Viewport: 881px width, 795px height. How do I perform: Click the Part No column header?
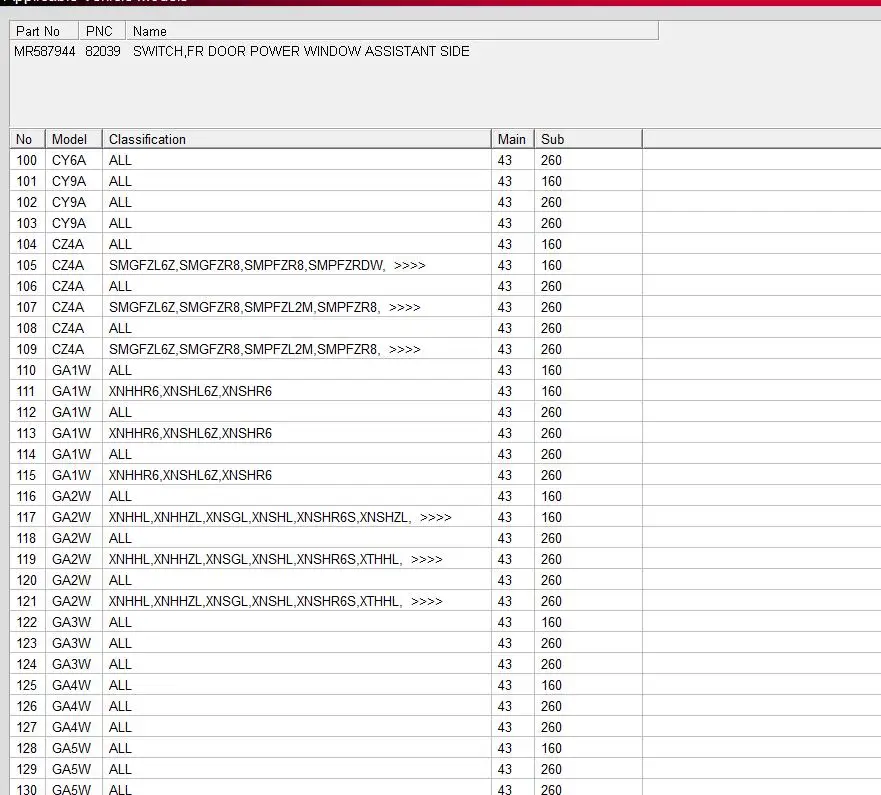tap(44, 31)
